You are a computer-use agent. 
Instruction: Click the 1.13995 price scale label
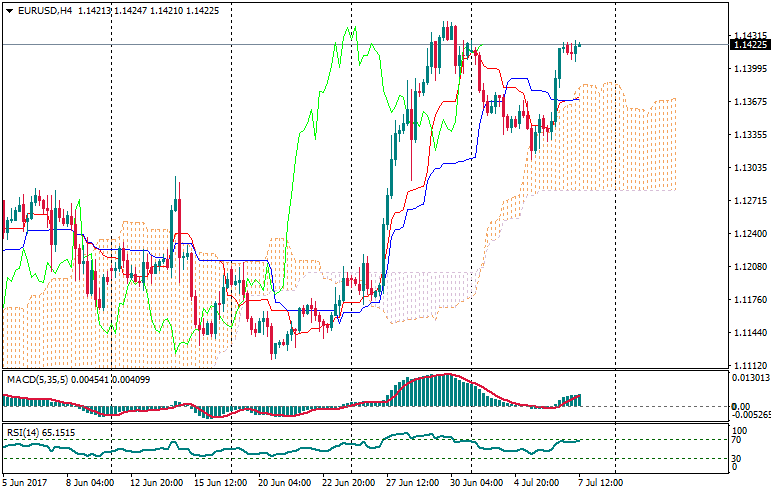pos(750,68)
